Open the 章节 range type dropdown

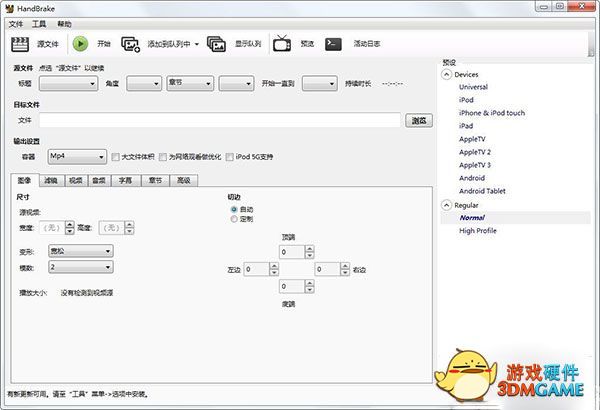pyautogui.click(x=190, y=83)
